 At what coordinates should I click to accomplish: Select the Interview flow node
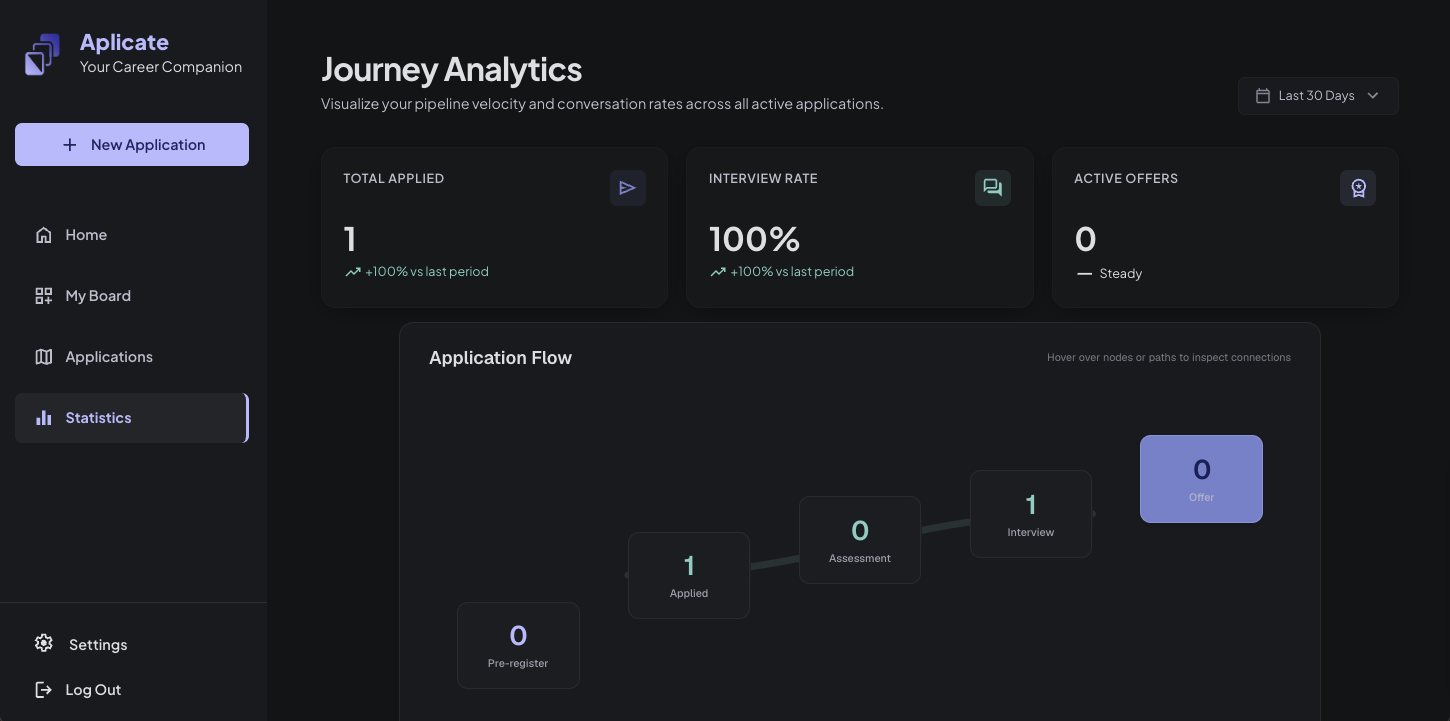pos(1031,514)
